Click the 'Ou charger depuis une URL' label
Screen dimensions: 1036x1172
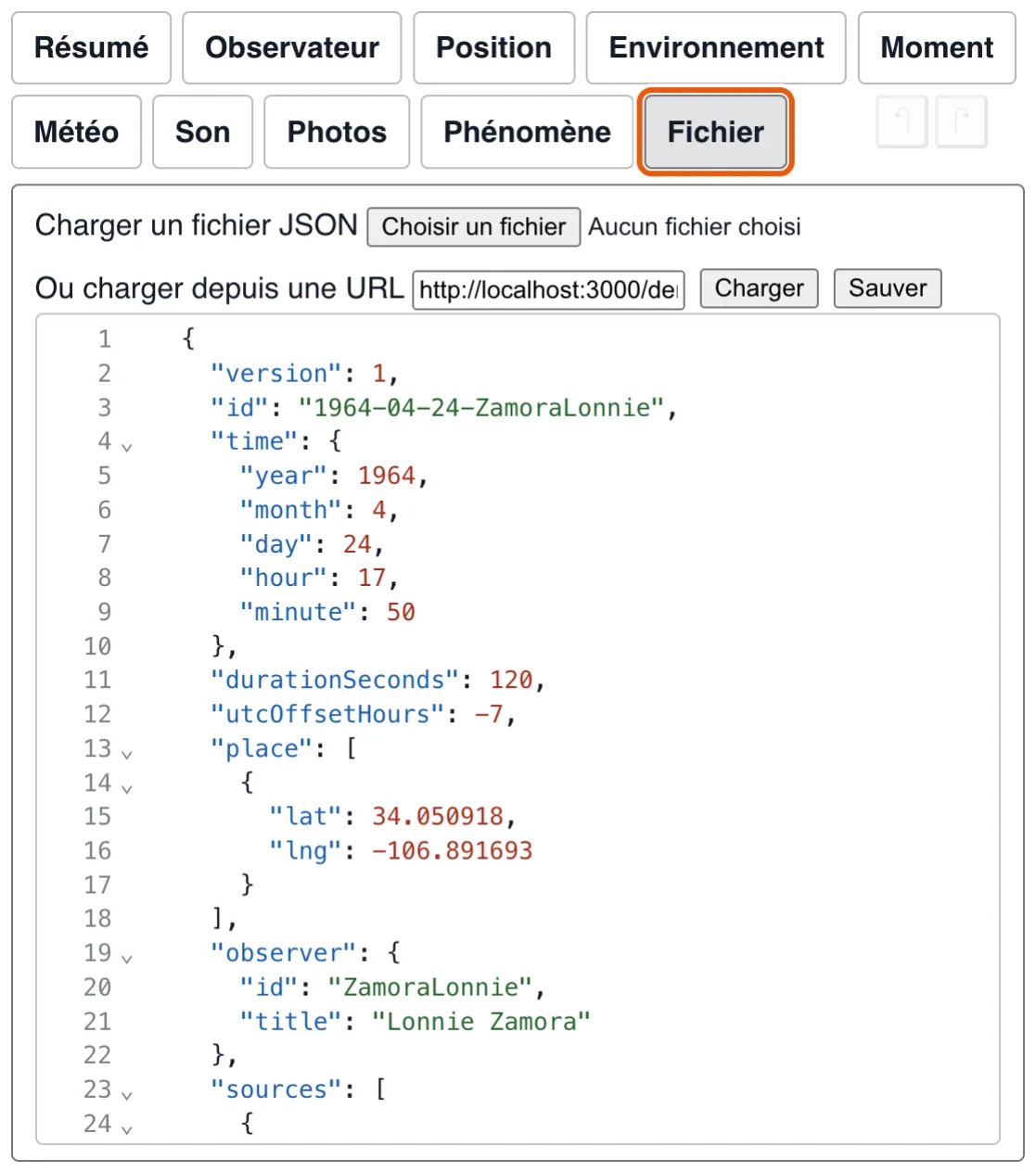click(x=220, y=288)
